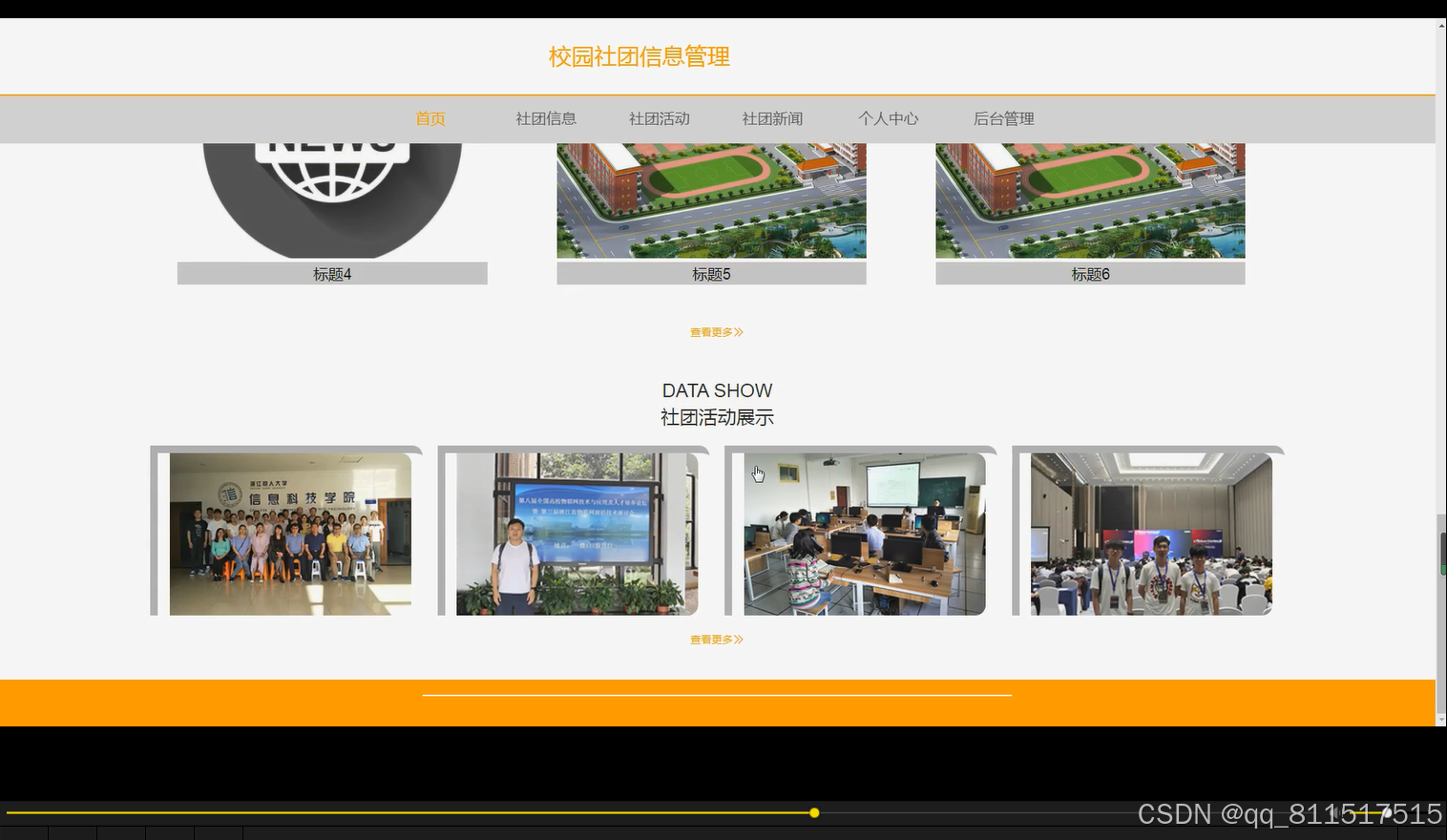Go to the 后台管理 menu item
This screenshot has width=1447, height=840.
coord(1004,118)
